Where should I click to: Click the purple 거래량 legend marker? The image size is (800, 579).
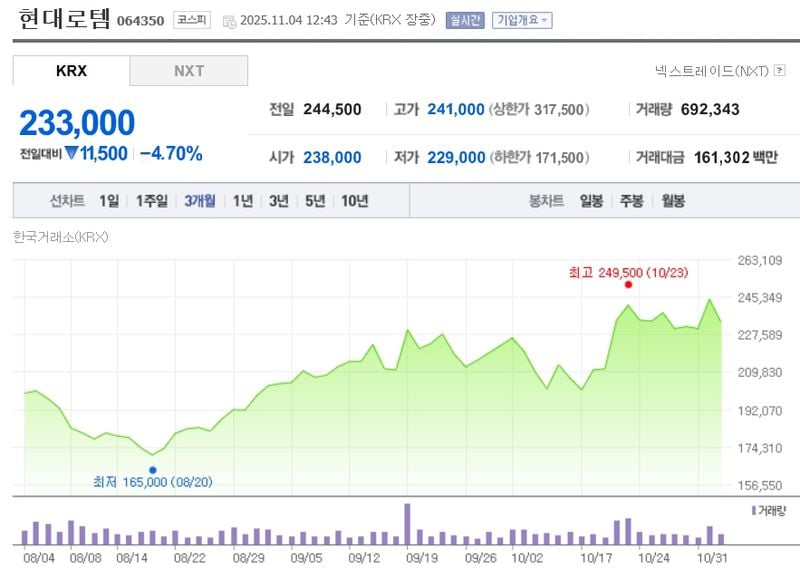[752, 510]
